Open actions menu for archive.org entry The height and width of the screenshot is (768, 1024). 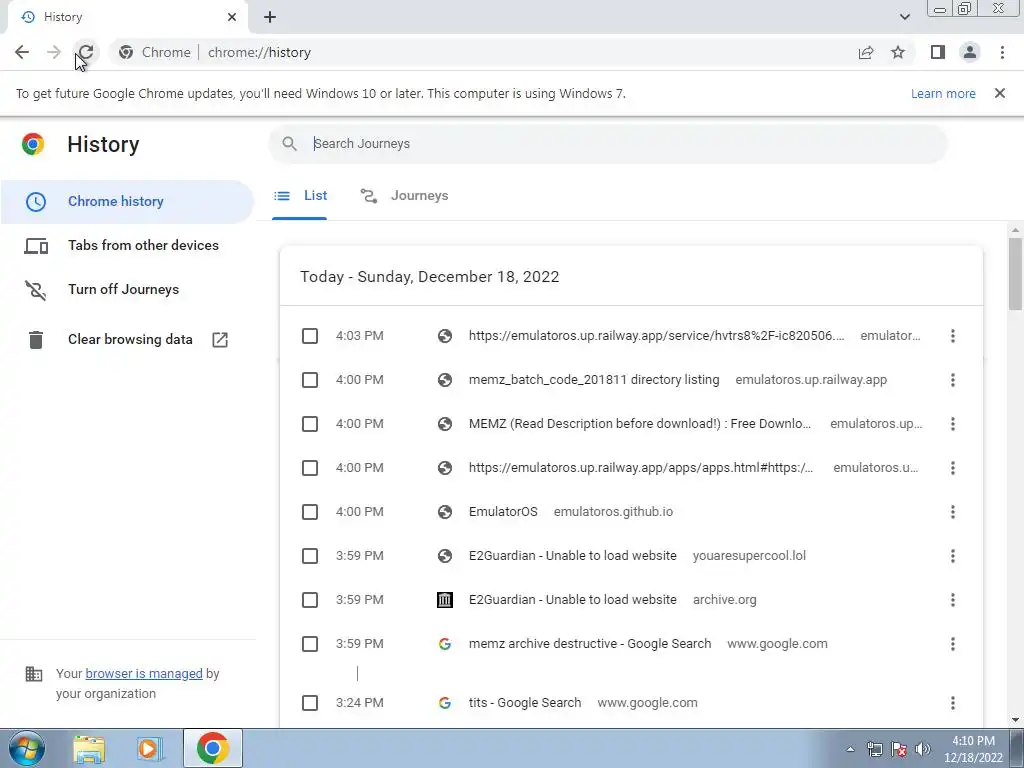[953, 600]
